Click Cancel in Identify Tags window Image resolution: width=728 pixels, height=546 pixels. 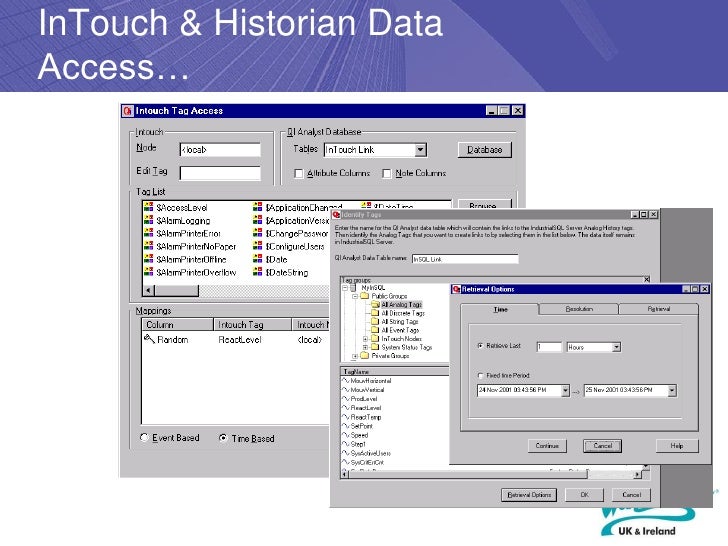point(631,495)
